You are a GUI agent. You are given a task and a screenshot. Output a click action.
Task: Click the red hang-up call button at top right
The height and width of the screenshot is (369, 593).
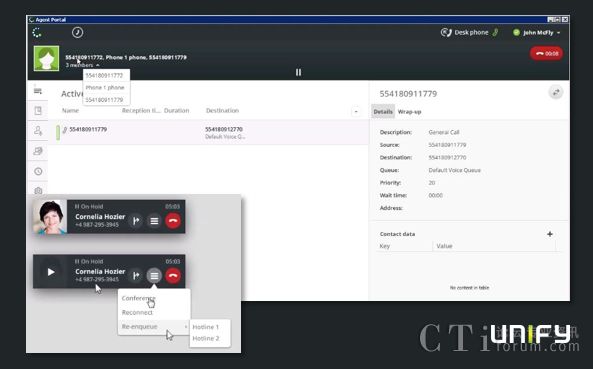coord(546,54)
